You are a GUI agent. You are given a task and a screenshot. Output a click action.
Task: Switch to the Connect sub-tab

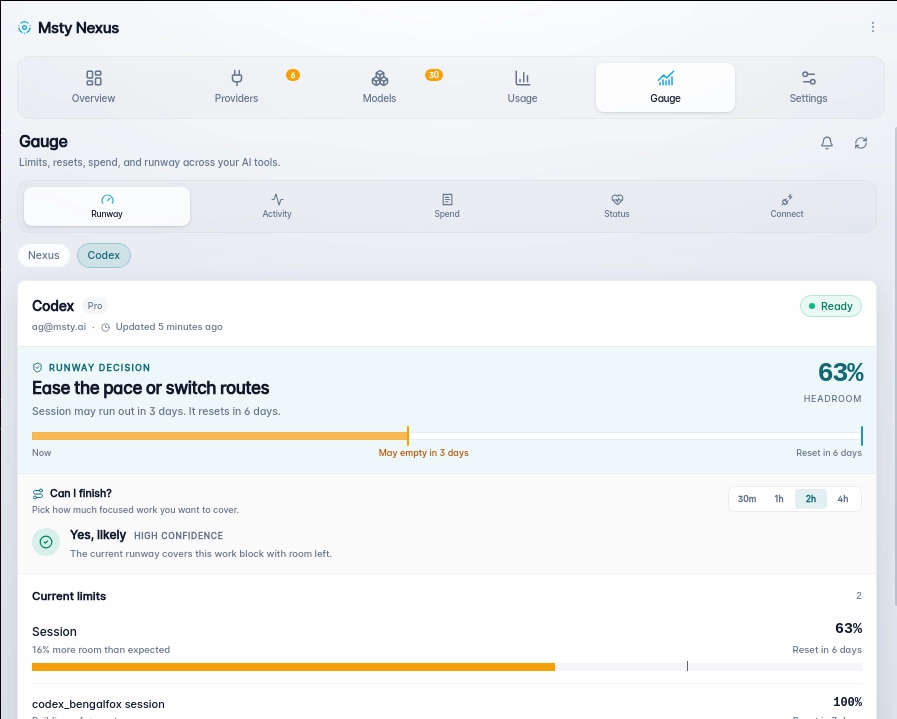pos(787,206)
